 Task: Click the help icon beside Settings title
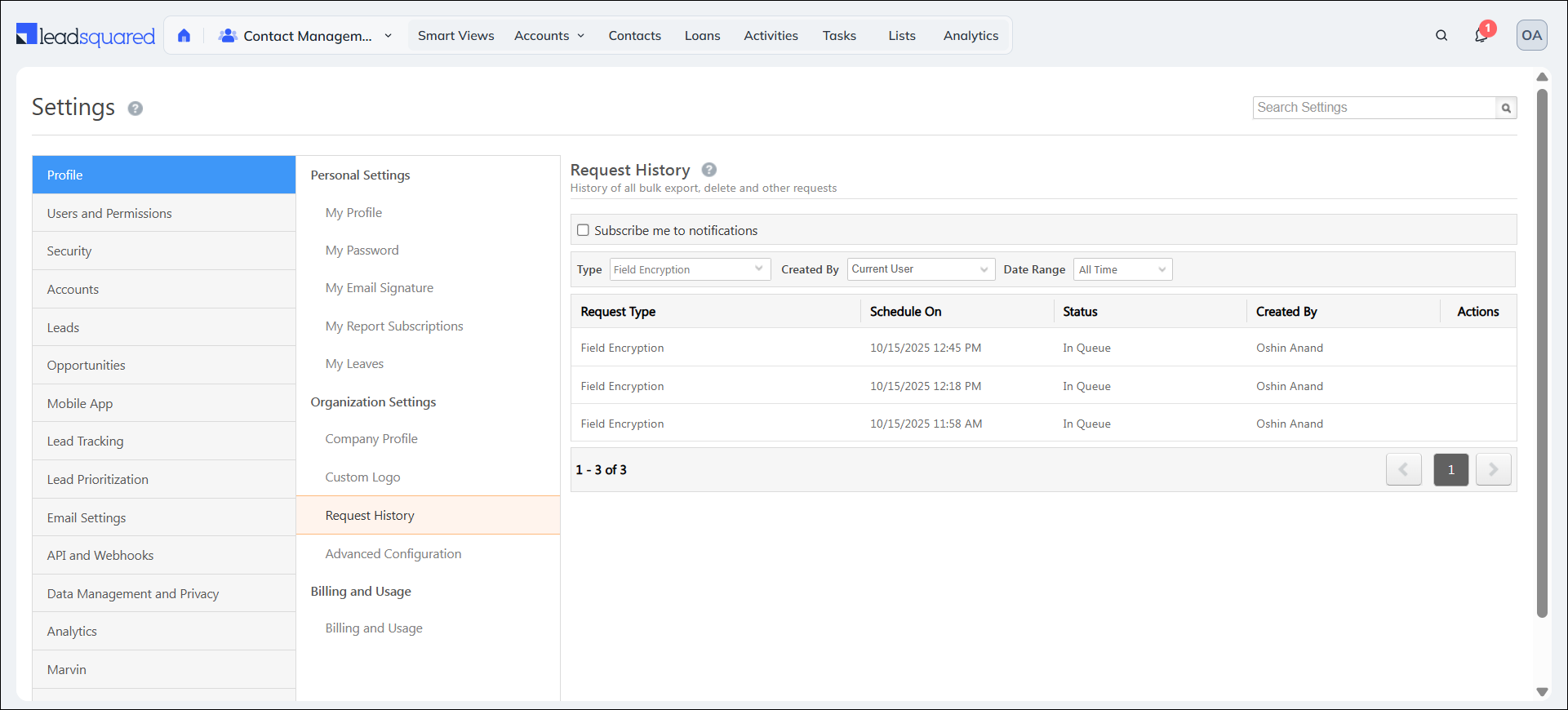pyautogui.click(x=135, y=109)
